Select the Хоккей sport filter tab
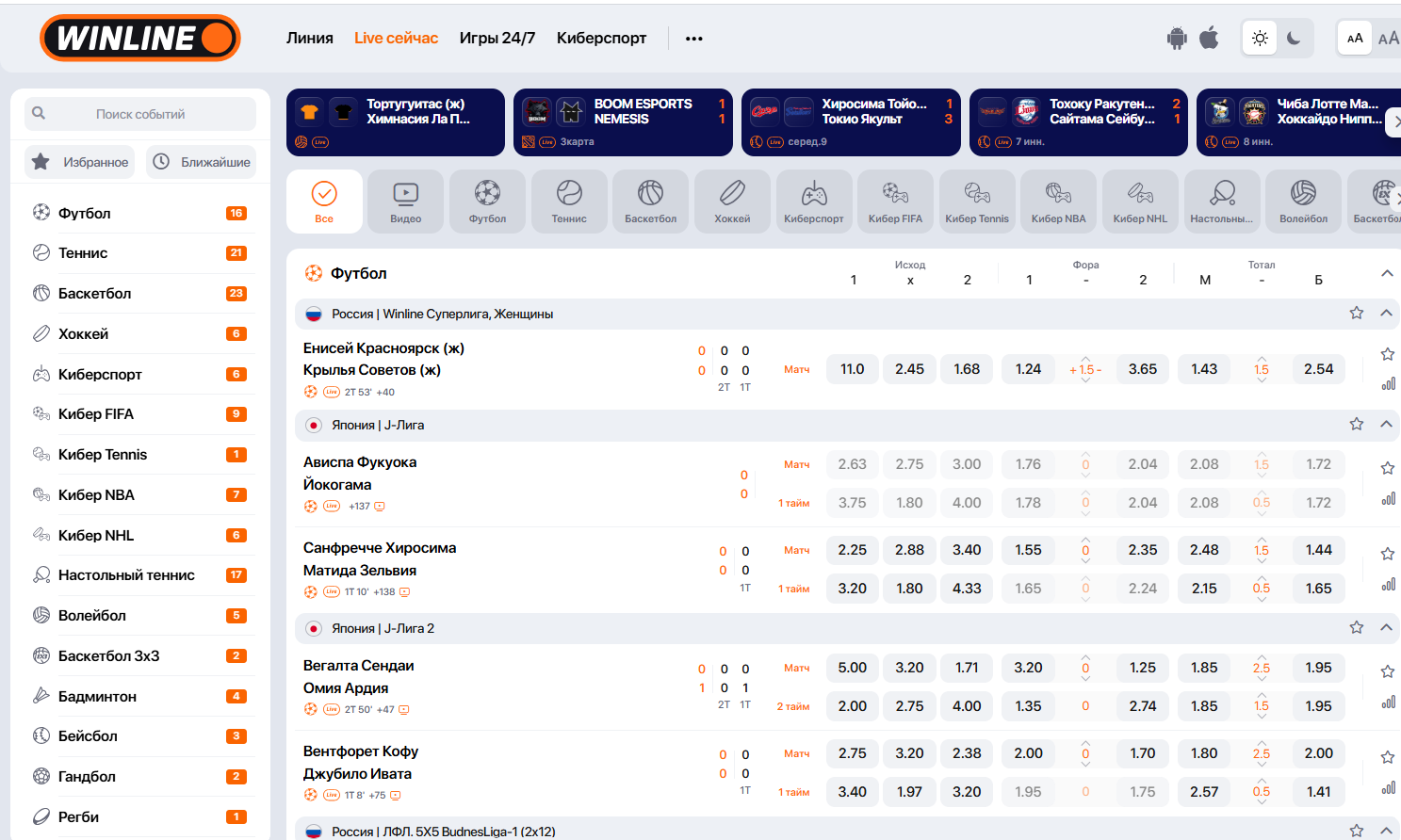Viewport: 1401px width, 840px height. tap(732, 202)
